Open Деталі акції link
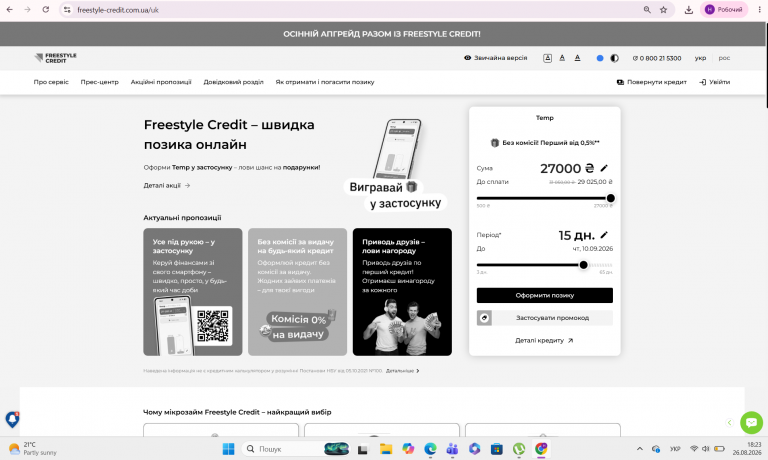The width and height of the screenshot is (768, 460). 167,185
